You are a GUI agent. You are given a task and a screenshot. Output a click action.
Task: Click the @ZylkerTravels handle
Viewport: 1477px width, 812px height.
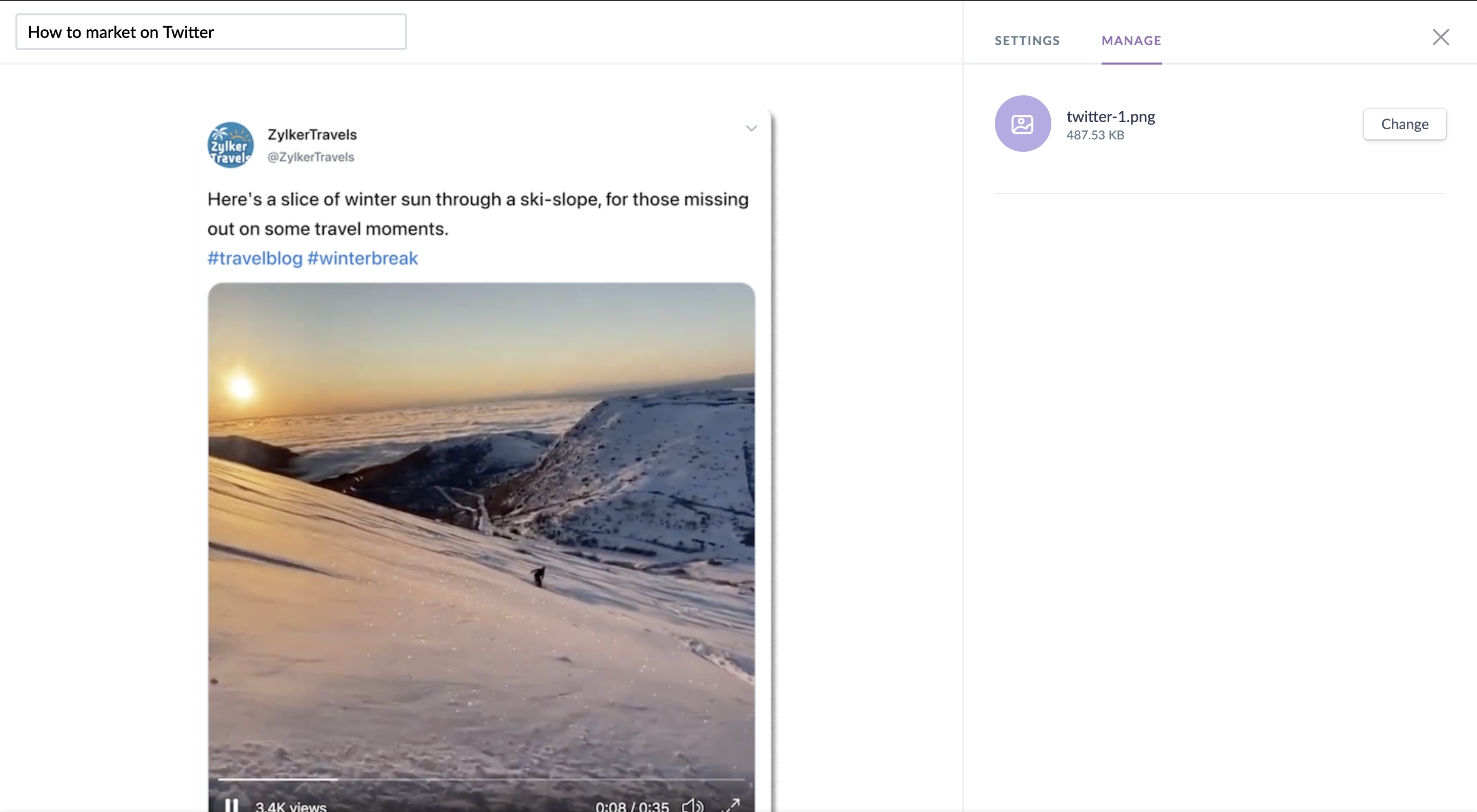311,157
